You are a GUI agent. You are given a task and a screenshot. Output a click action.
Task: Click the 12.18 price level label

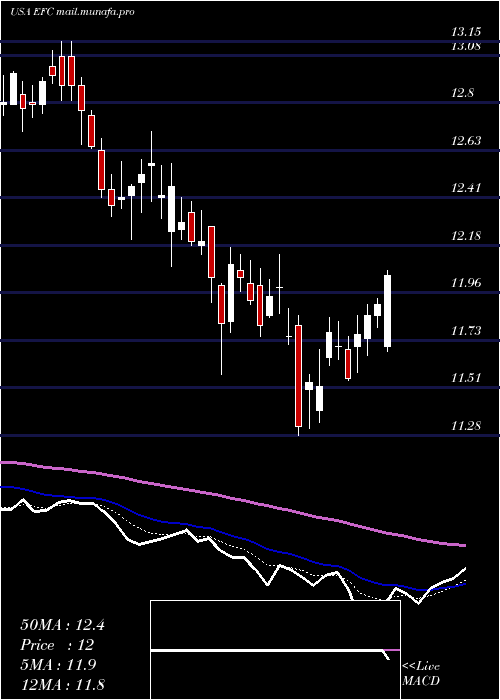(x=466, y=236)
